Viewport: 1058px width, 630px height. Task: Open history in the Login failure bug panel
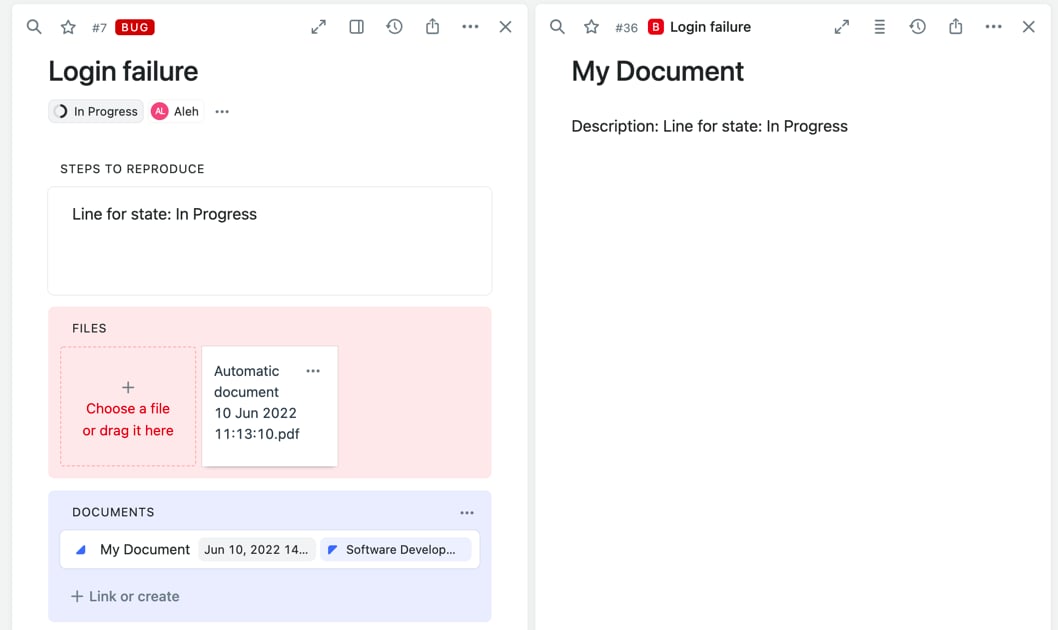pos(395,27)
